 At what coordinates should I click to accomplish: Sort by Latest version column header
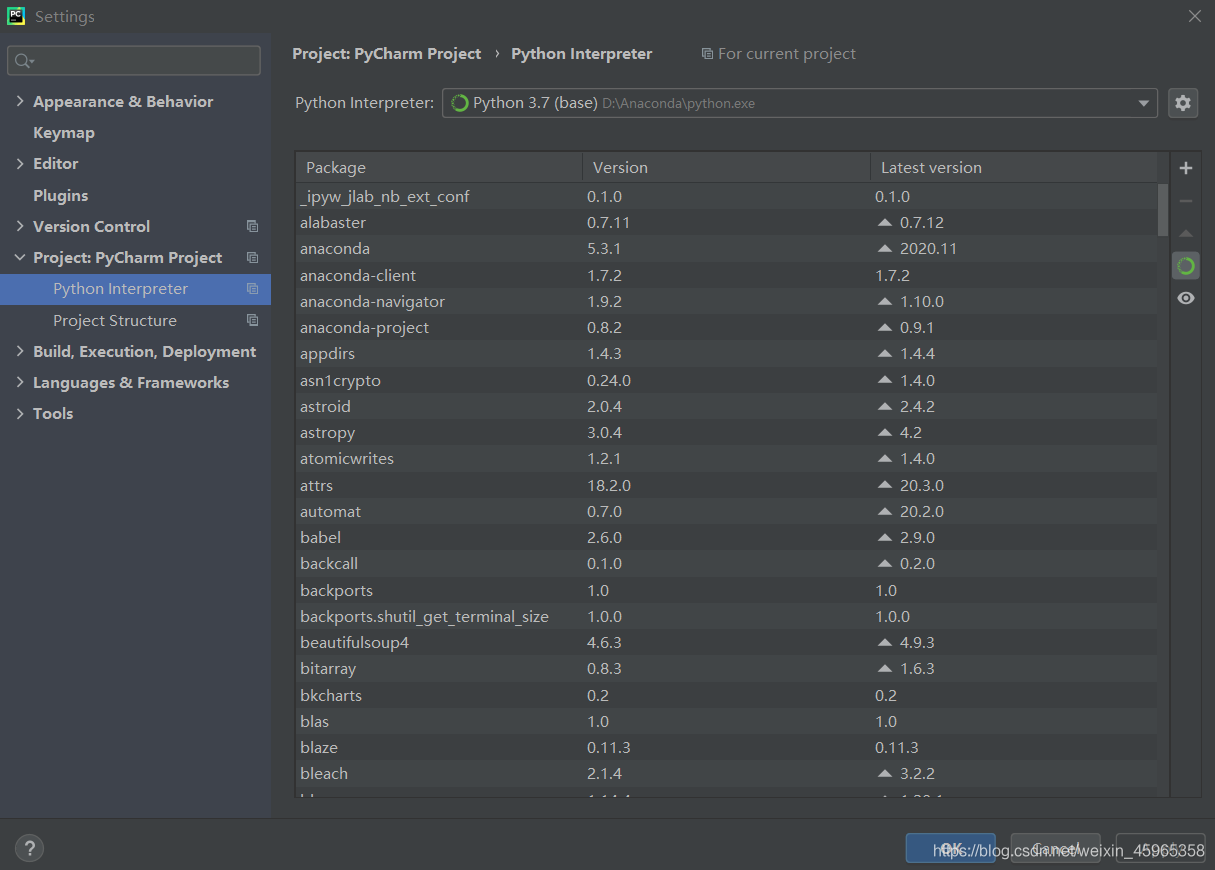(x=1013, y=168)
